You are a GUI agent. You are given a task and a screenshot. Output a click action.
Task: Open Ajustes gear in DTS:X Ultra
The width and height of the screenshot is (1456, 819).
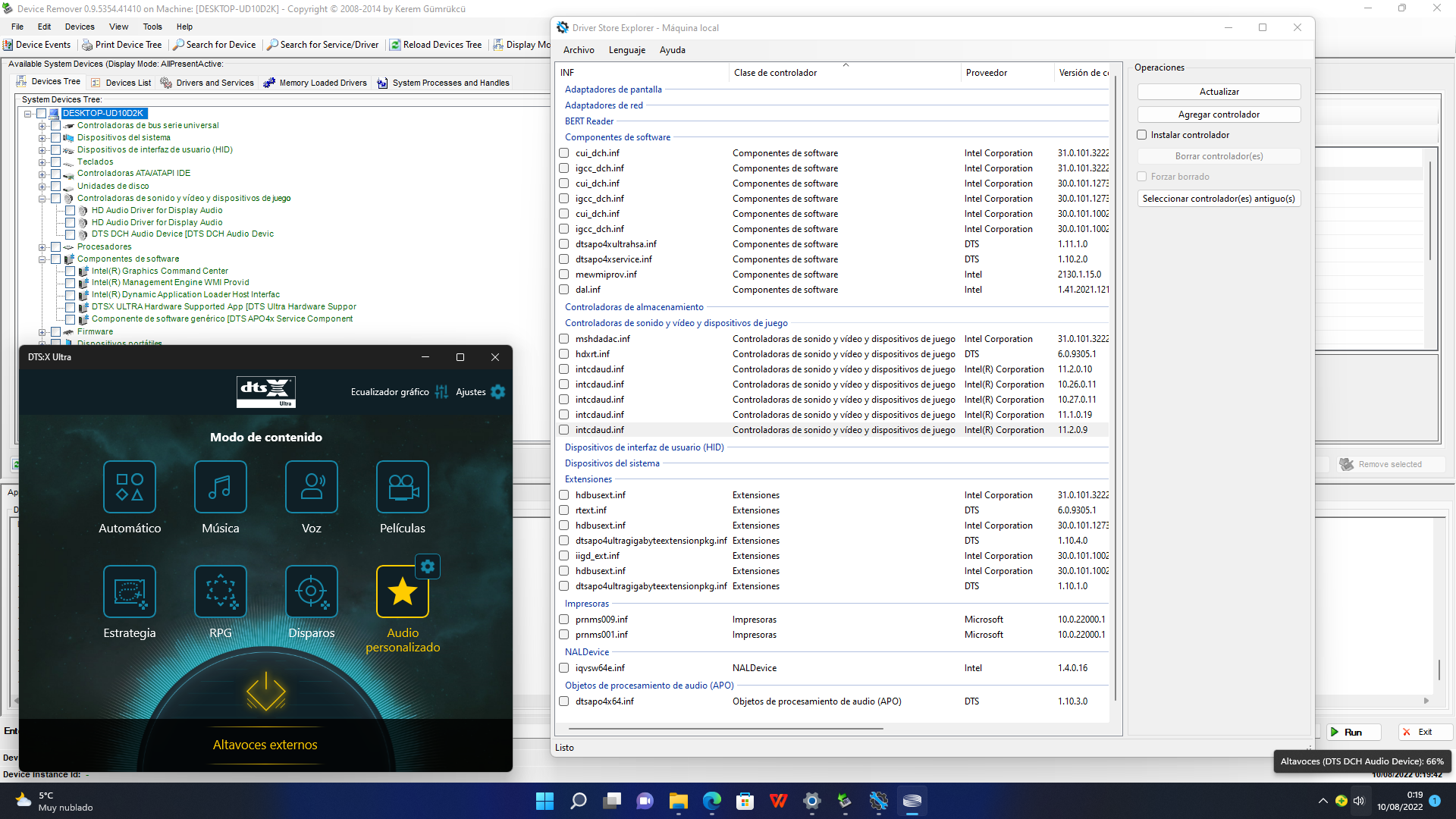[x=481, y=392]
